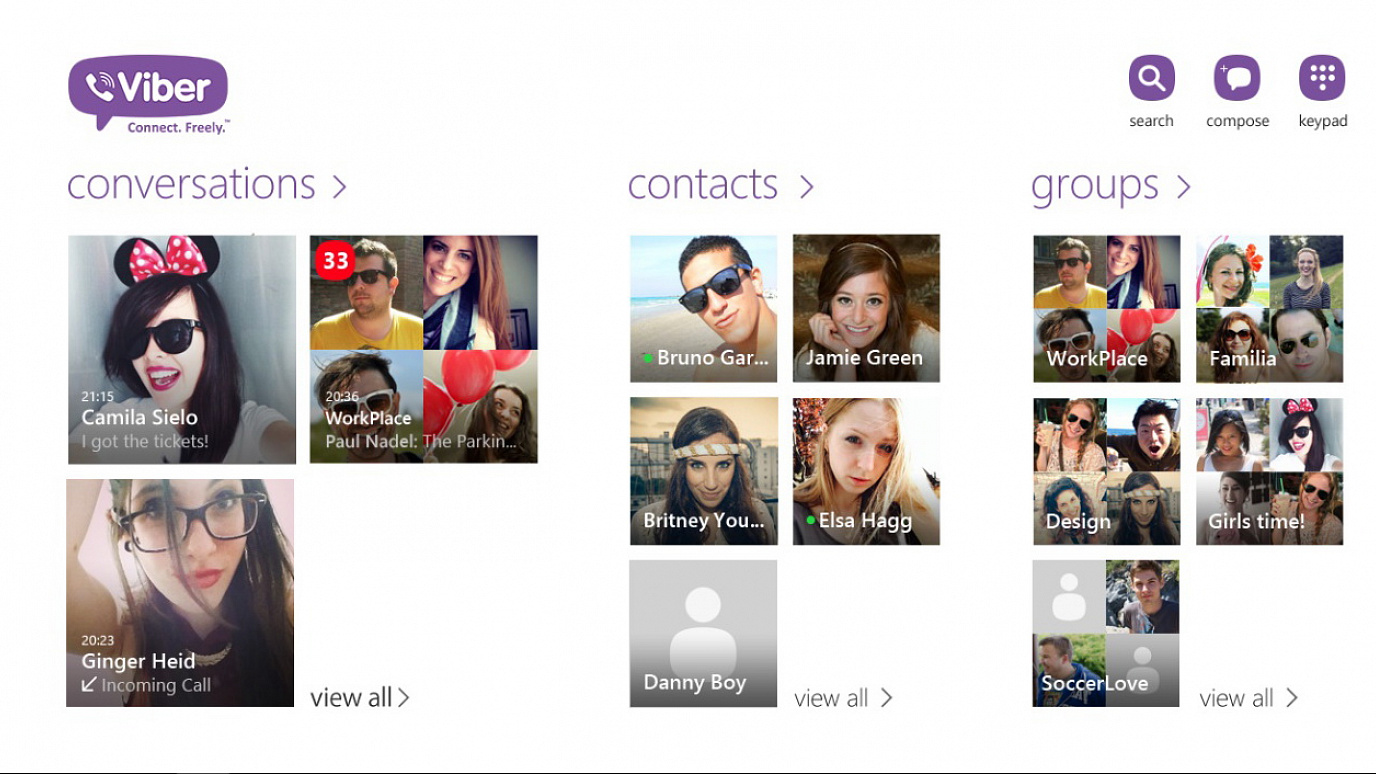Expand the conversations section header
This screenshot has width=1376, height=774.
point(206,185)
